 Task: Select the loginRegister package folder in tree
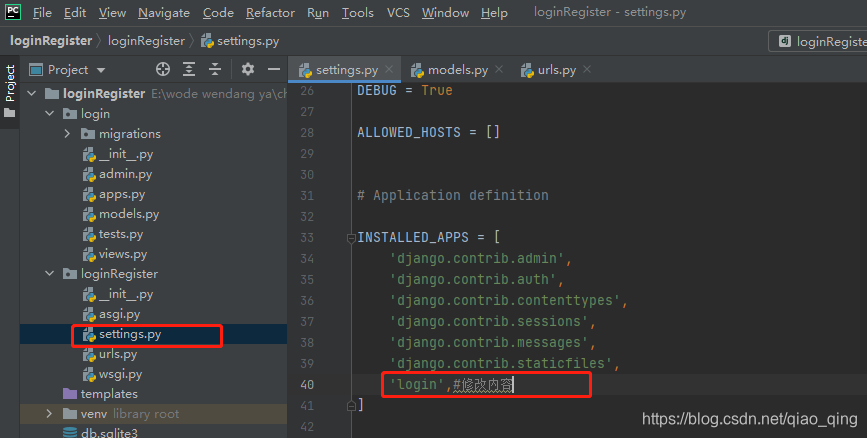(119, 274)
